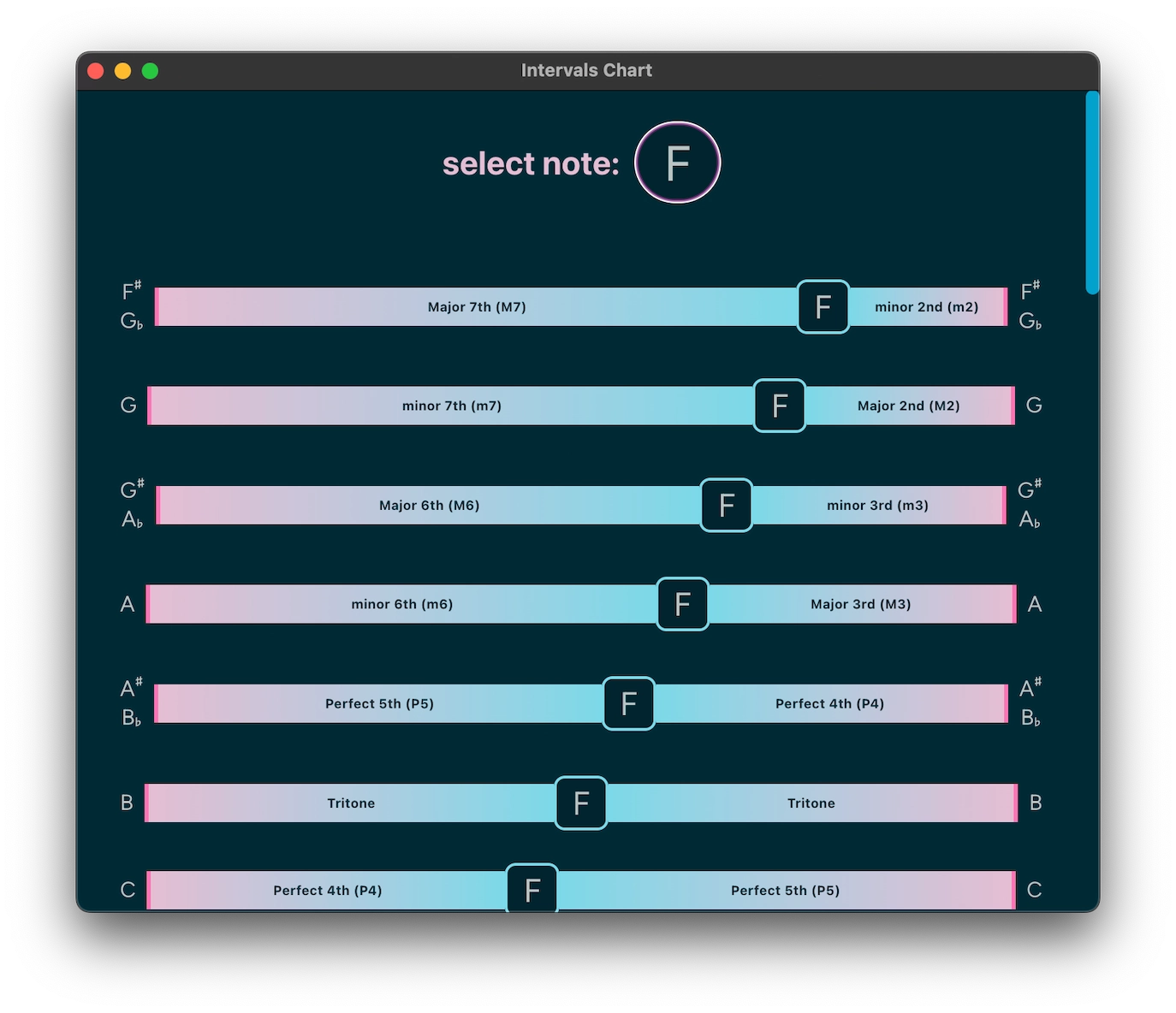Image resolution: width=1176 pixels, height=1013 pixels.
Task: Click the right G note label
Action: 1034,405
